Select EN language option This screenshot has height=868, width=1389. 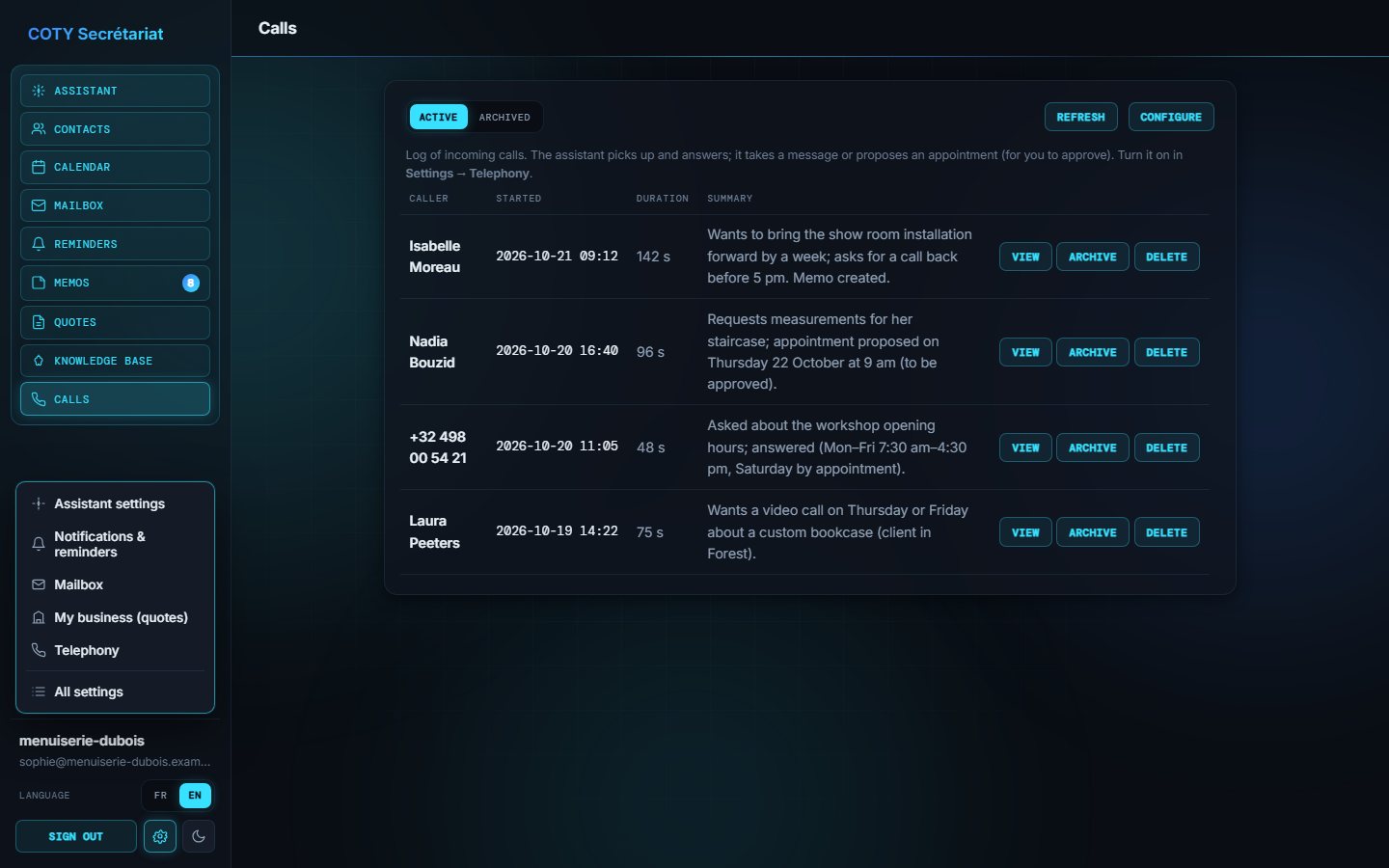coord(195,796)
